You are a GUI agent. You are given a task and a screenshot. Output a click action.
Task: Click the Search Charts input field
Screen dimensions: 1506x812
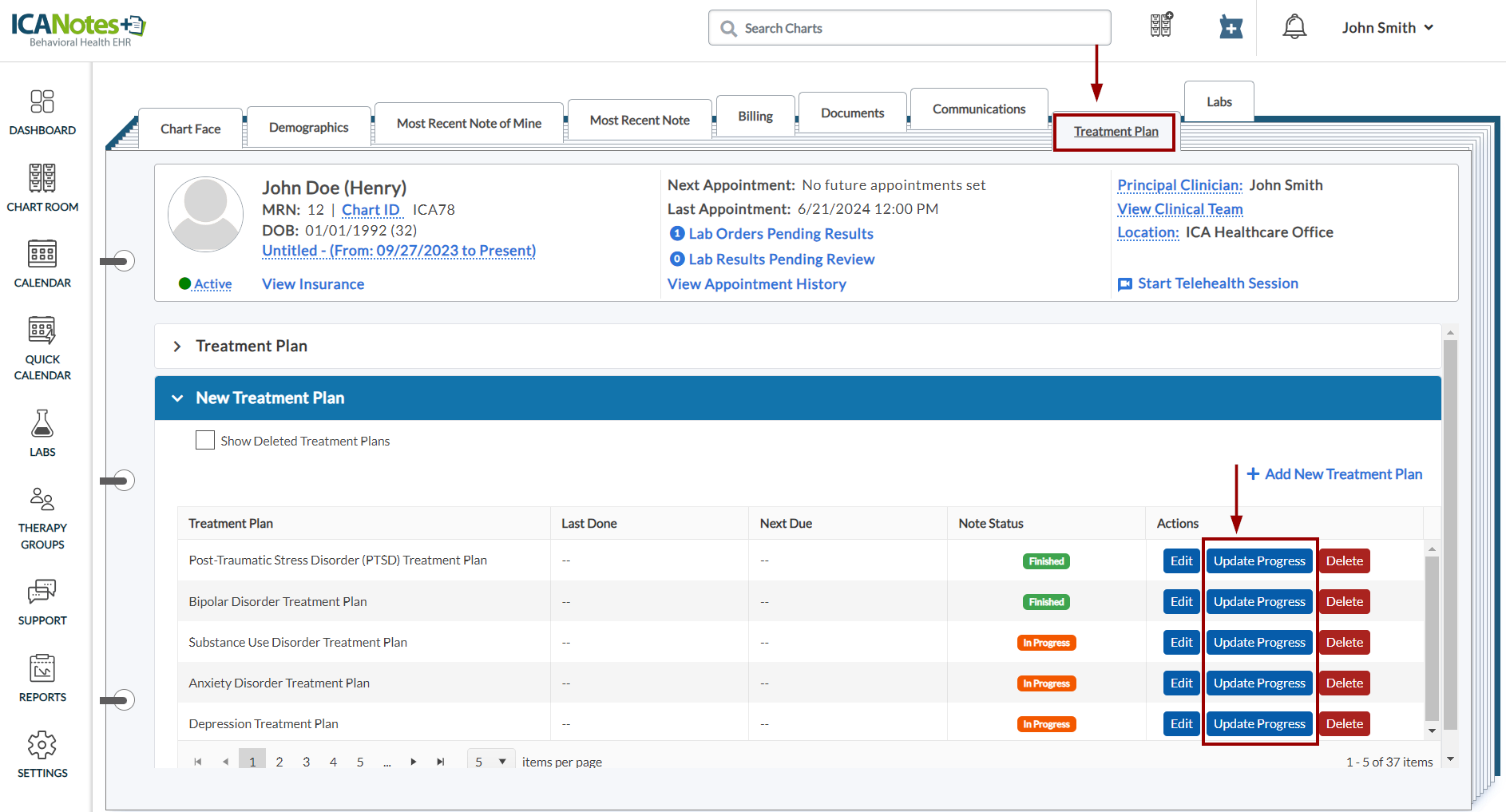[910, 28]
